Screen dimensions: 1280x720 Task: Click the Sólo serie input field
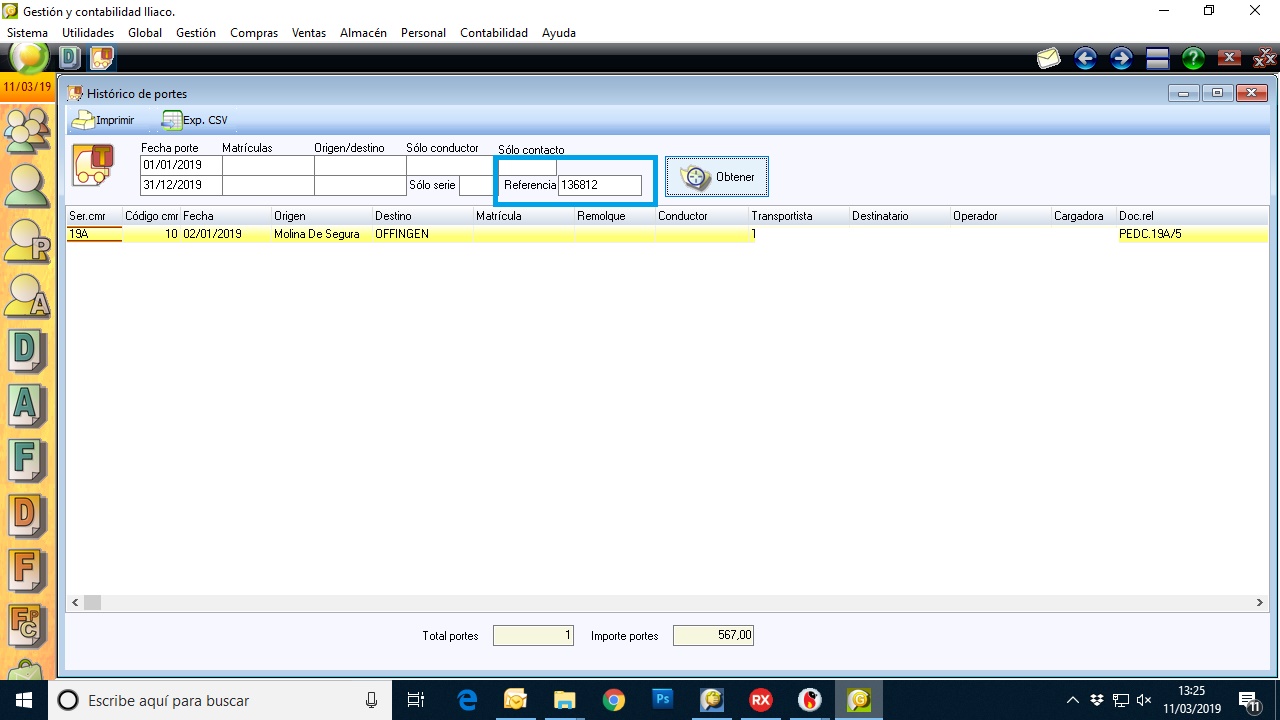[477, 185]
